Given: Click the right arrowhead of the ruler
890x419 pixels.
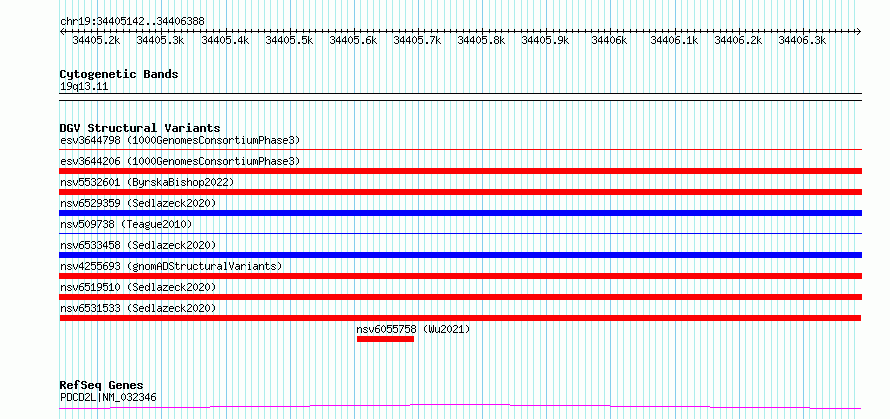Looking at the screenshot, I should pos(859,31).
